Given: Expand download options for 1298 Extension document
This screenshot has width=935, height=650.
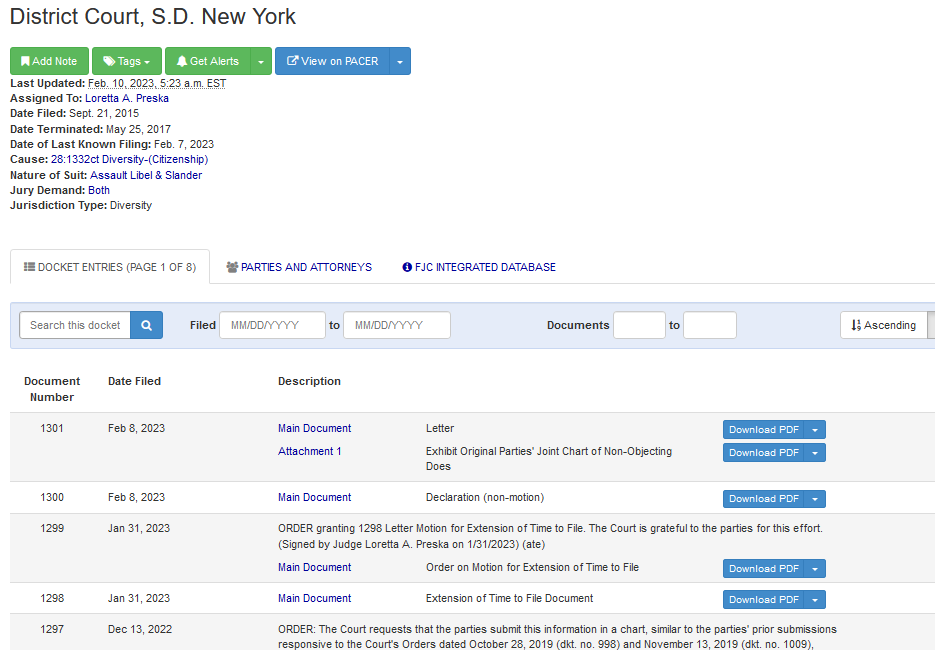Looking at the screenshot, I should [x=815, y=599].
